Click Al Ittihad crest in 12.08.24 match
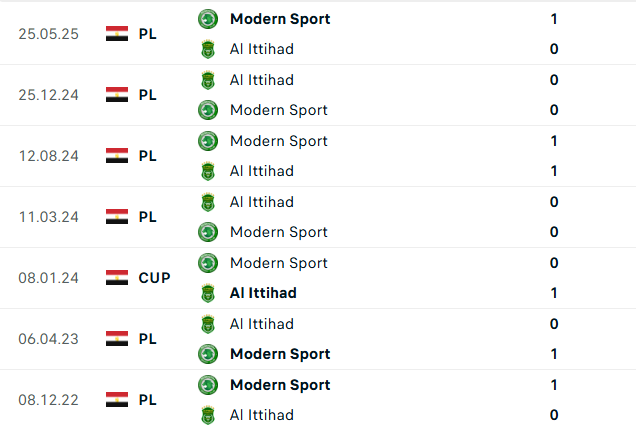636x430 pixels. 208,171
